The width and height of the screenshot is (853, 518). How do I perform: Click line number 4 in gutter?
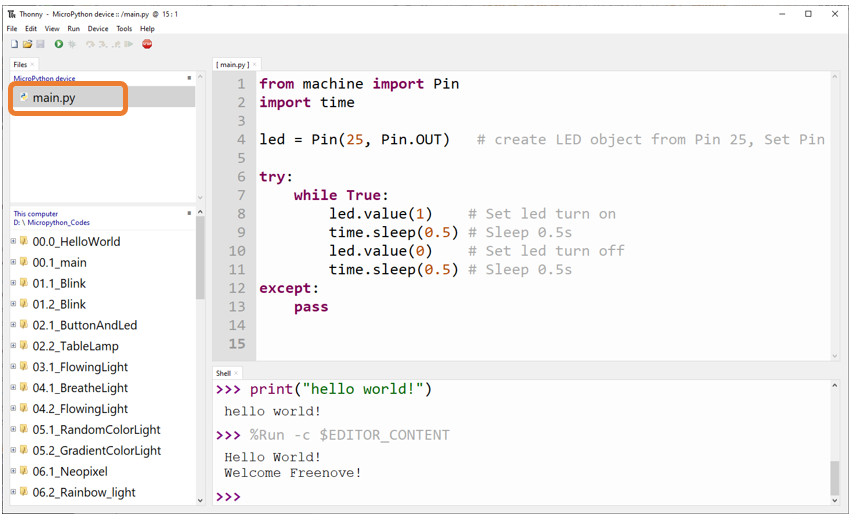(x=241, y=139)
